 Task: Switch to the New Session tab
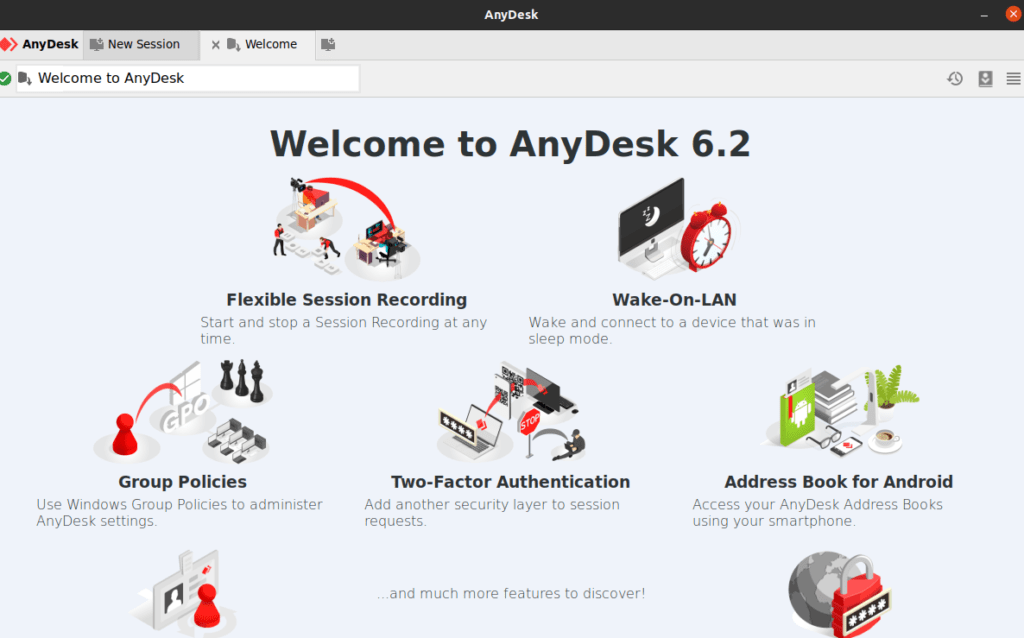141,44
